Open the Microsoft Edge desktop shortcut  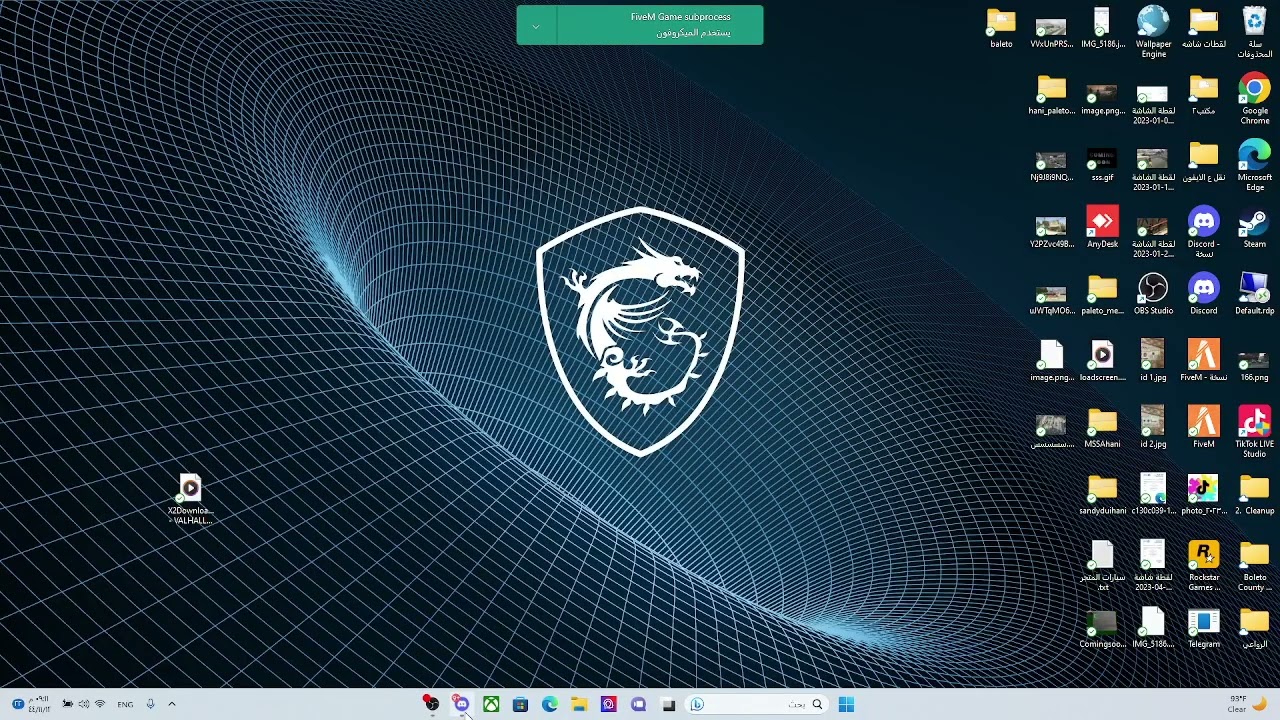click(1254, 165)
